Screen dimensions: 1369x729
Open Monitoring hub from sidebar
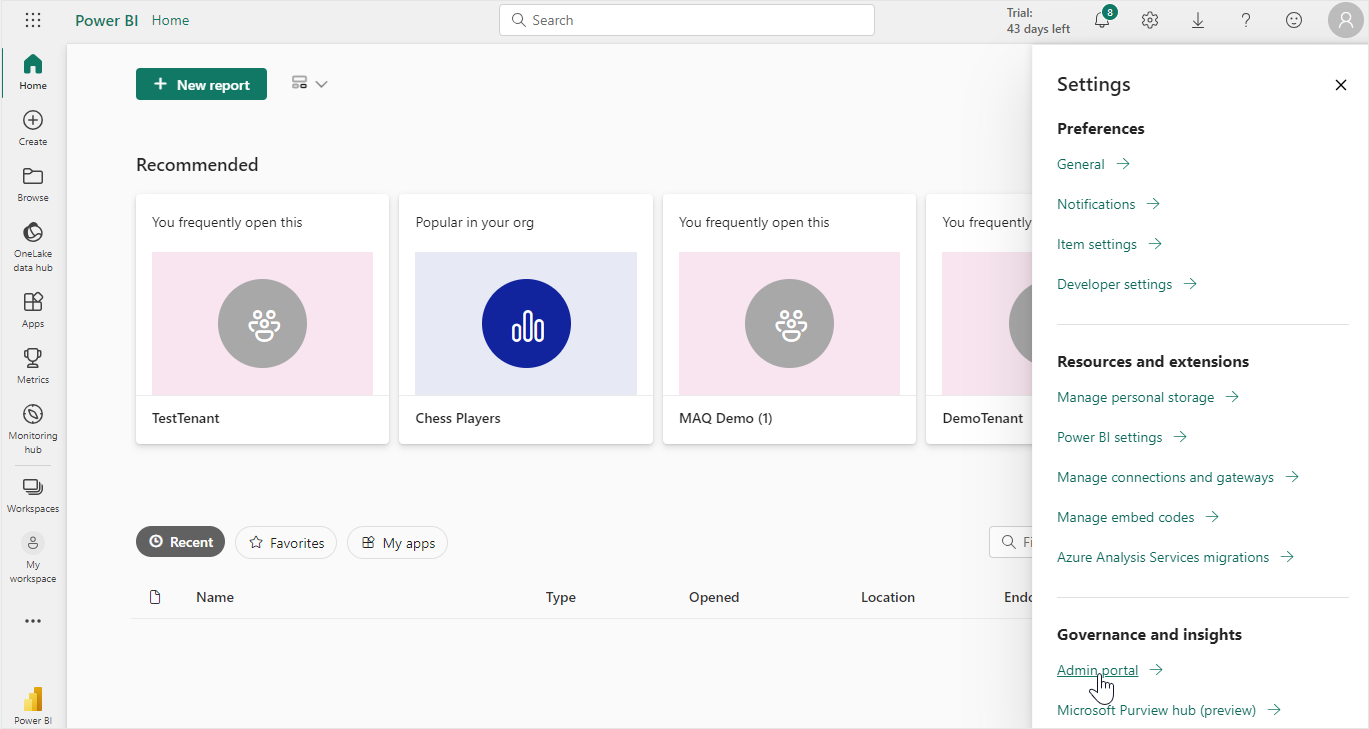tap(33, 428)
